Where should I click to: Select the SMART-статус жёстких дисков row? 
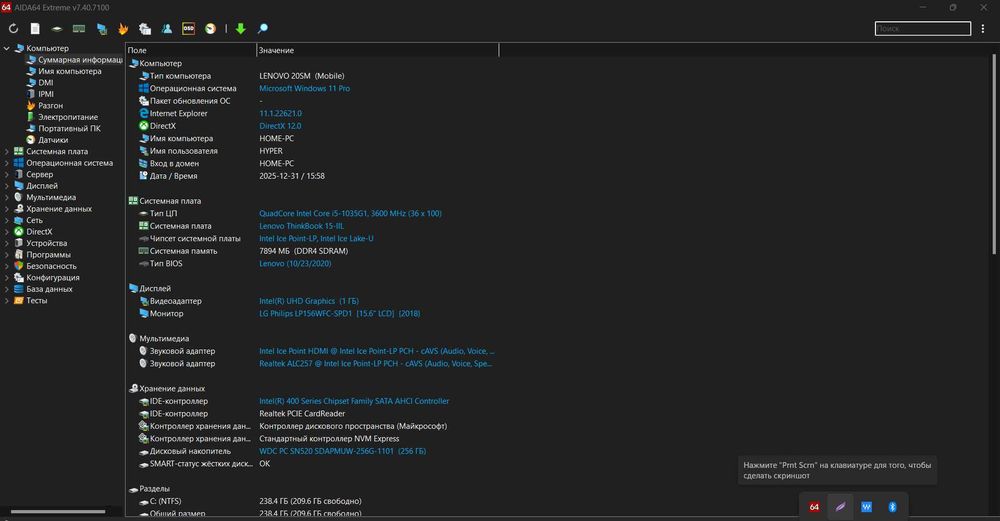coord(312,464)
